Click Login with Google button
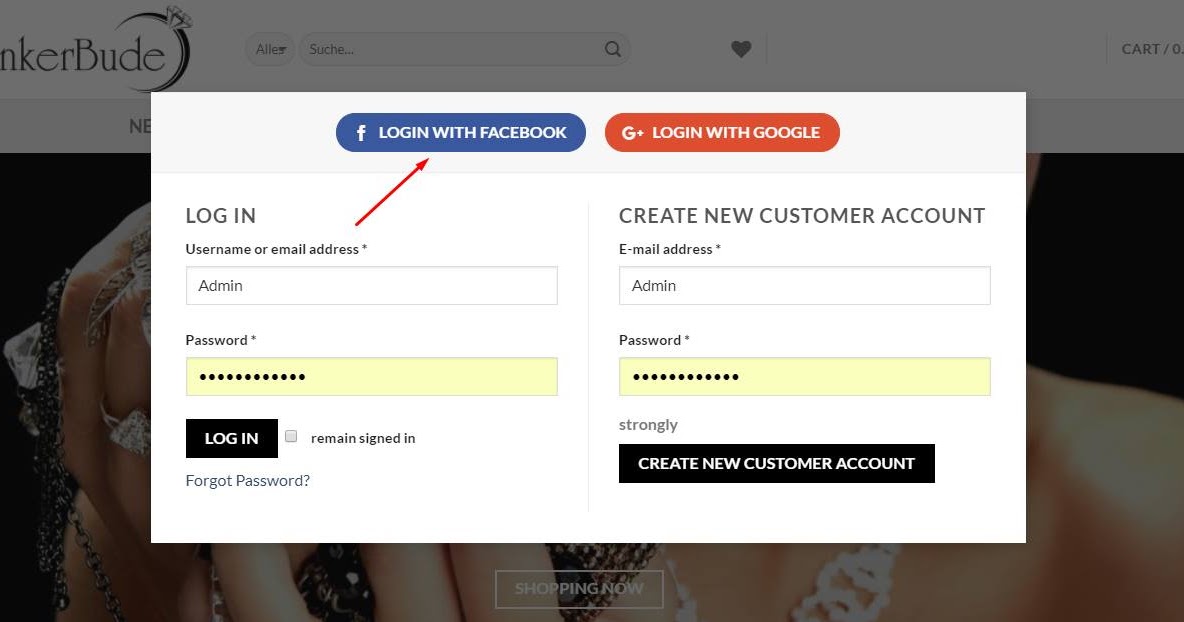 (x=722, y=132)
